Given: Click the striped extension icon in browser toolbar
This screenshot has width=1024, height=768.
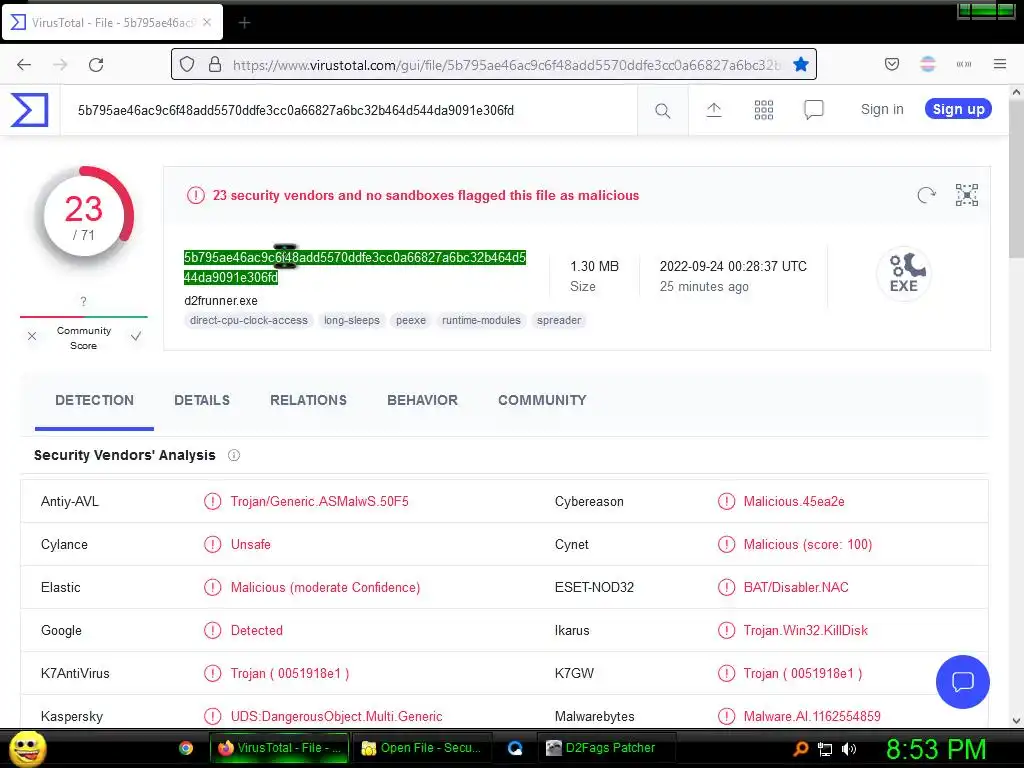Looking at the screenshot, I should [x=928, y=64].
